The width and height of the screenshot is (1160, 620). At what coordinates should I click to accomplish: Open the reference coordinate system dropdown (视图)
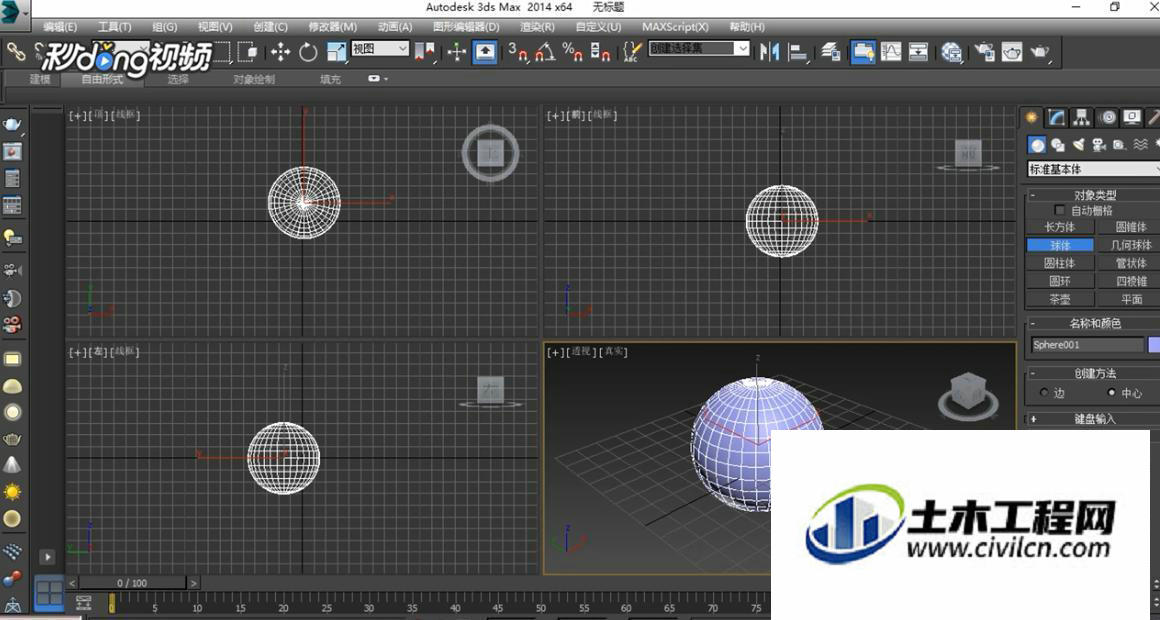[380, 49]
